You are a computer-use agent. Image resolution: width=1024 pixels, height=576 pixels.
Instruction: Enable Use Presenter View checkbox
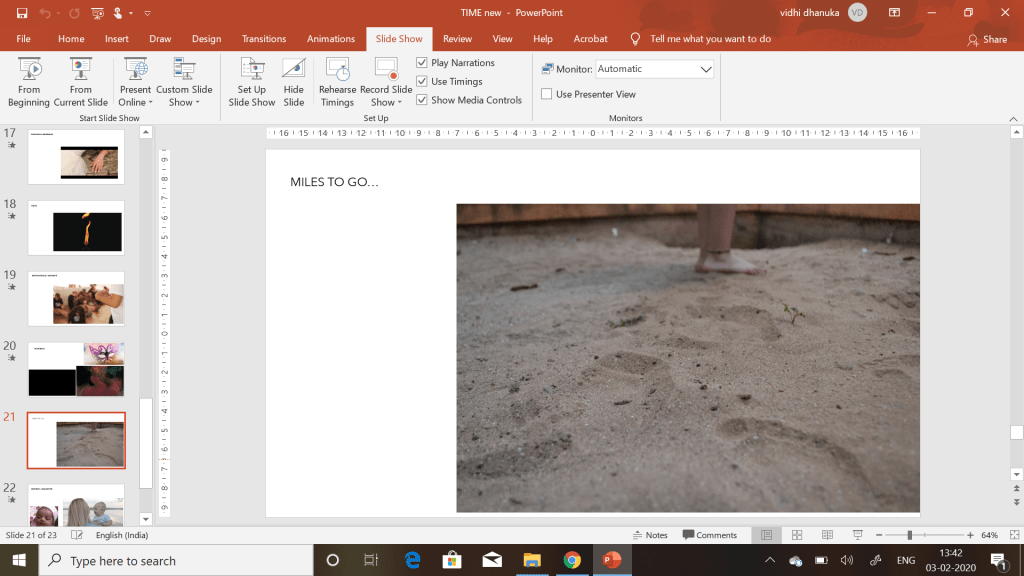click(x=547, y=94)
